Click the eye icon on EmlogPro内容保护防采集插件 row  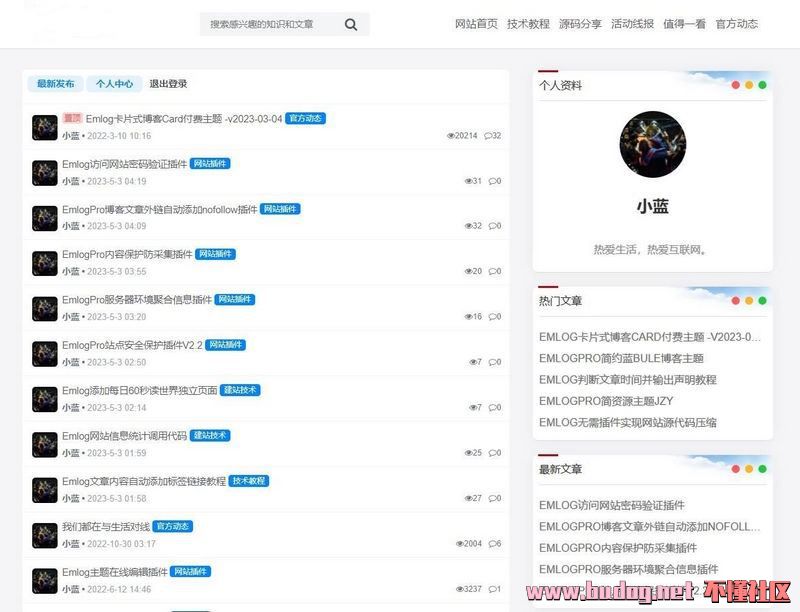(x=468, y=271)
